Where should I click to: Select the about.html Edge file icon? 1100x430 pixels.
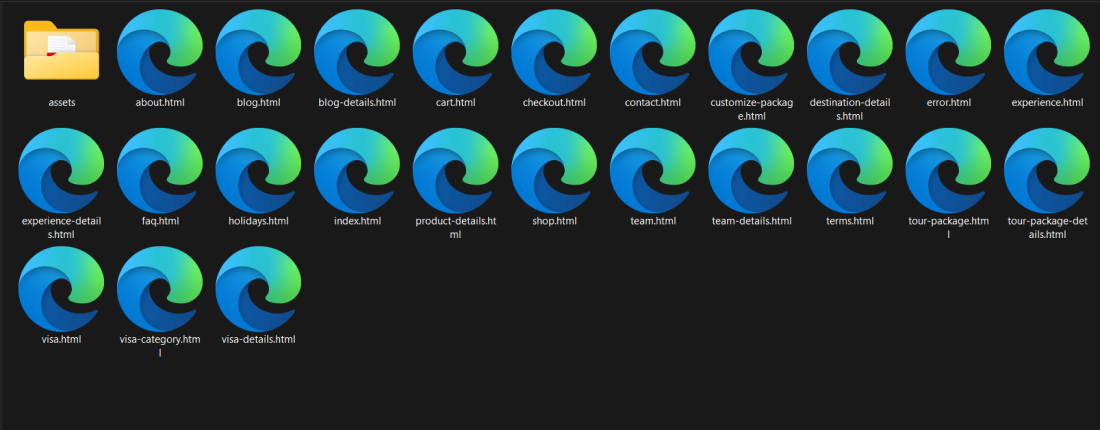[x=160, y=52]
